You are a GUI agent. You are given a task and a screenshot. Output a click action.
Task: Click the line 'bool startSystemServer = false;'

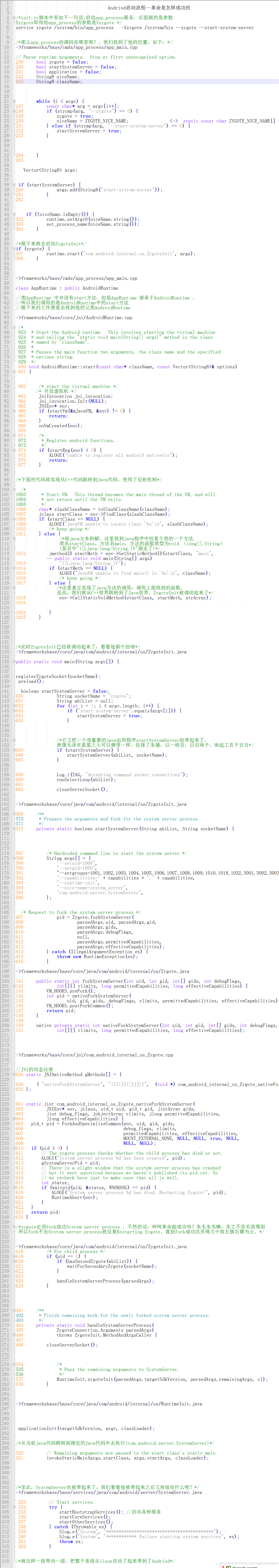point(76,67)
